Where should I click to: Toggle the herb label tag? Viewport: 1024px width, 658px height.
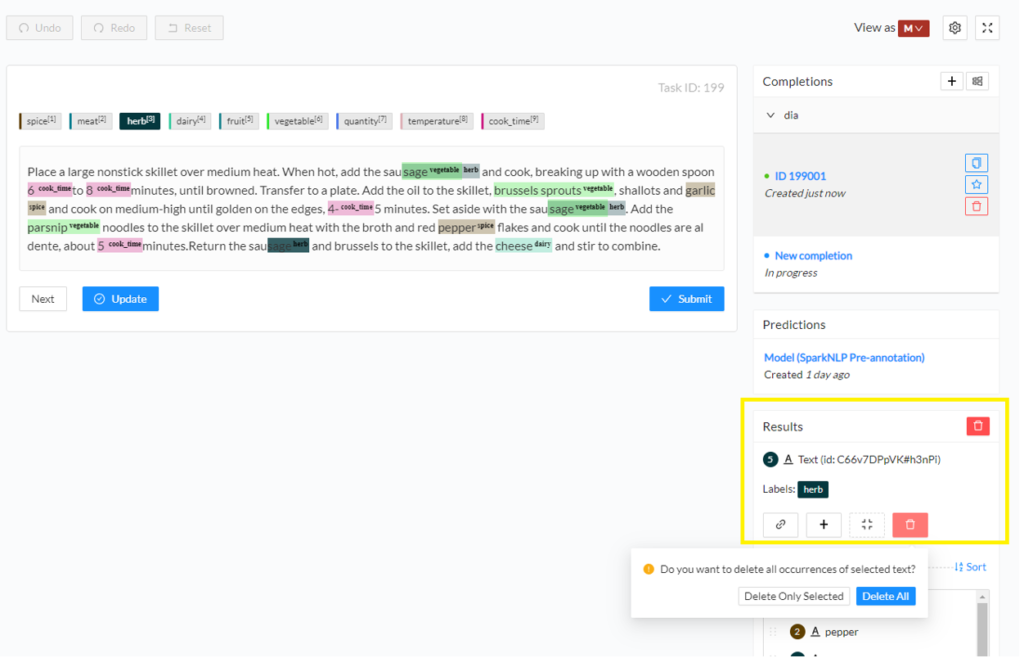[140, 120]
